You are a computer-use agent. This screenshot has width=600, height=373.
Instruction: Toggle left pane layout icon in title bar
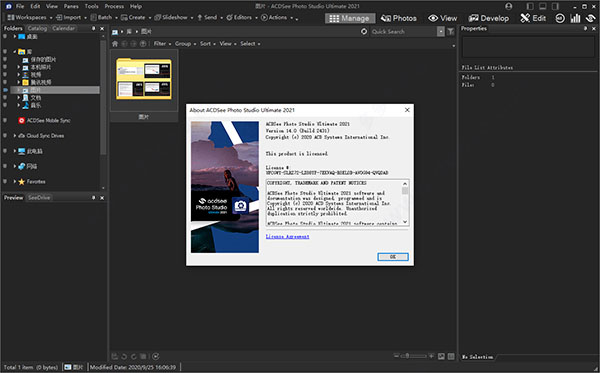click(530, 6)
